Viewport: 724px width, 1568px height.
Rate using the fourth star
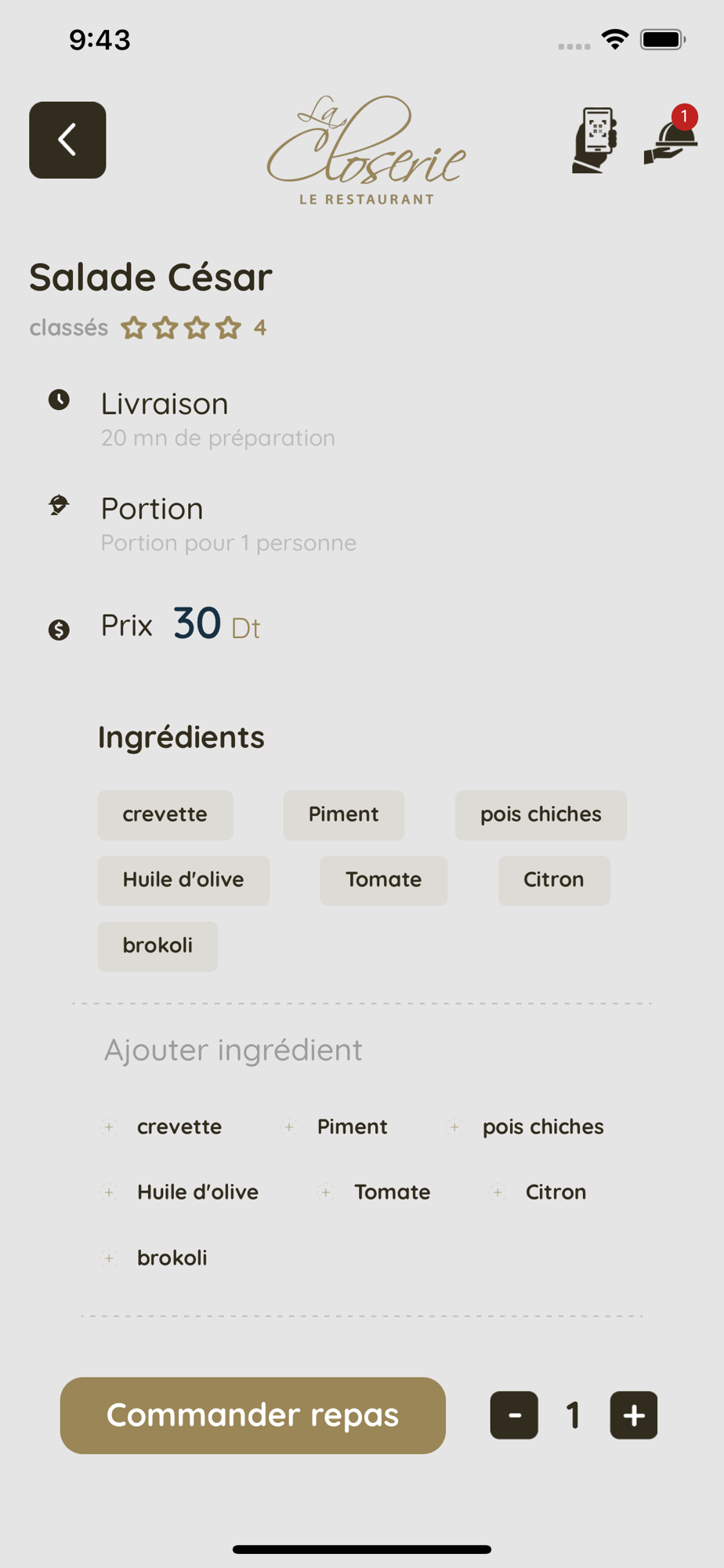point(228,328)
